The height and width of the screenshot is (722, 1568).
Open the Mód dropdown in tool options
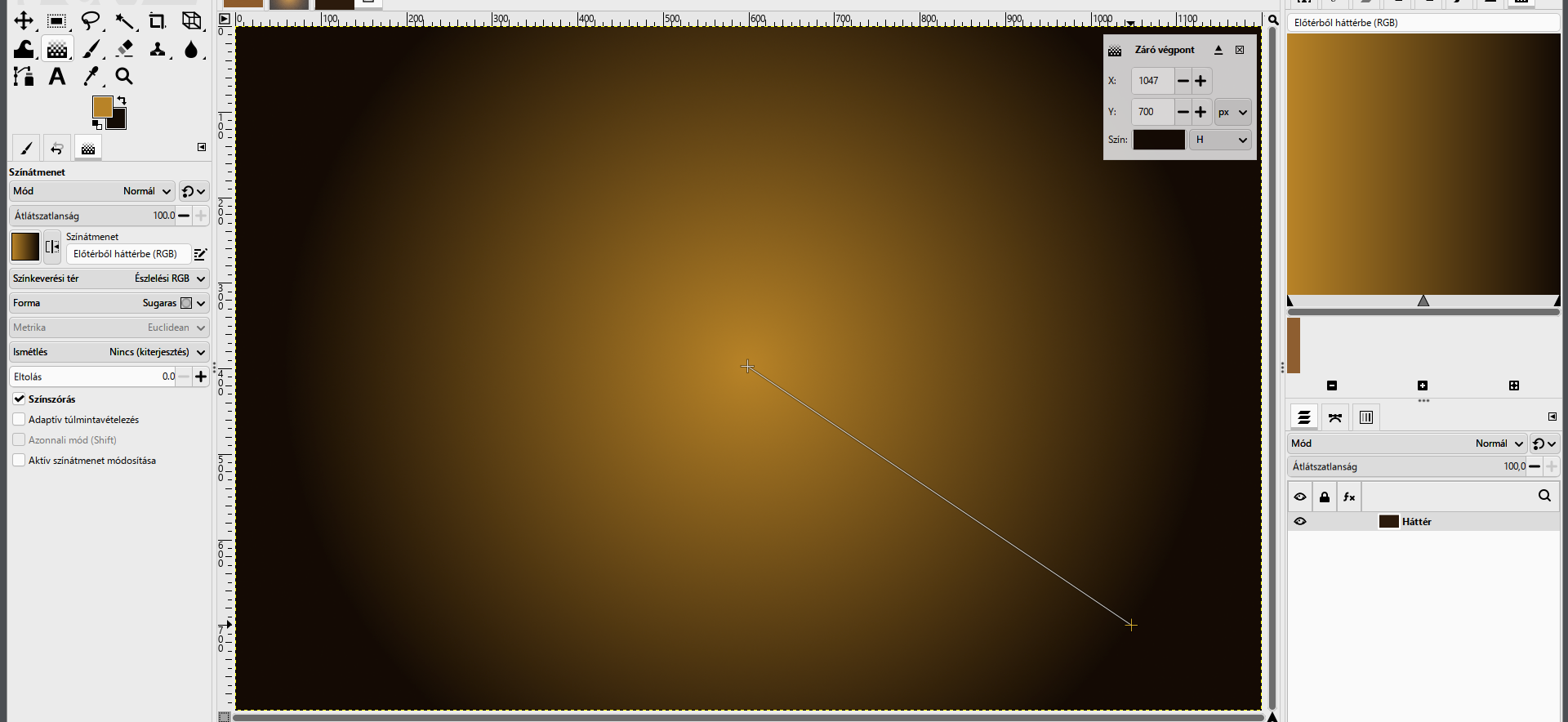click(x=92, y=191)
